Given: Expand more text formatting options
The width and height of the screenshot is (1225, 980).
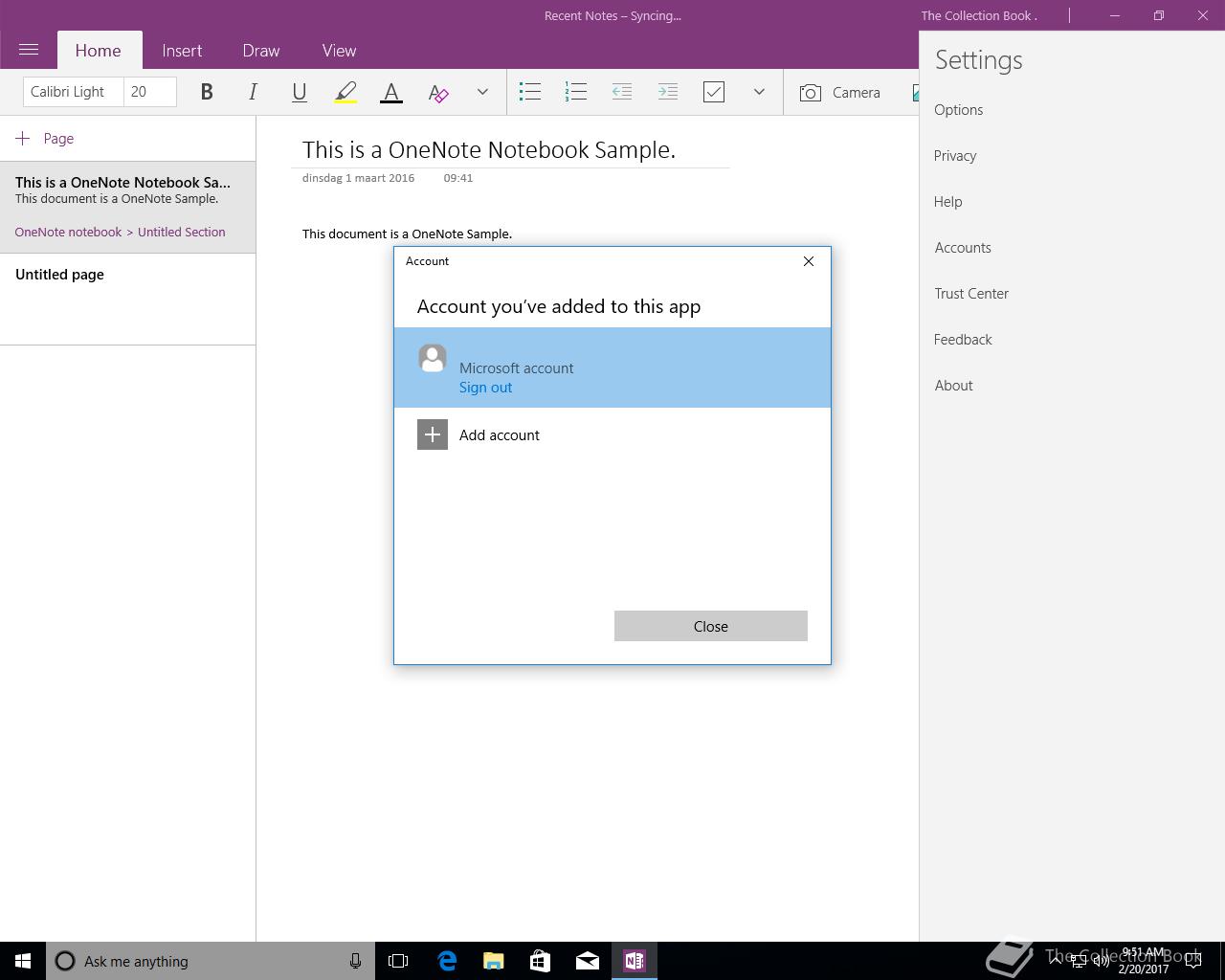Looking at the screenshot, I should pos(482,92).
